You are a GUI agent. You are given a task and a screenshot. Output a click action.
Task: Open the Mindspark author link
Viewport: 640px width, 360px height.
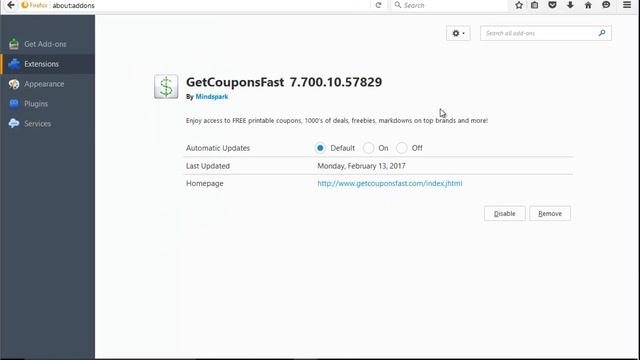(211, 97)
